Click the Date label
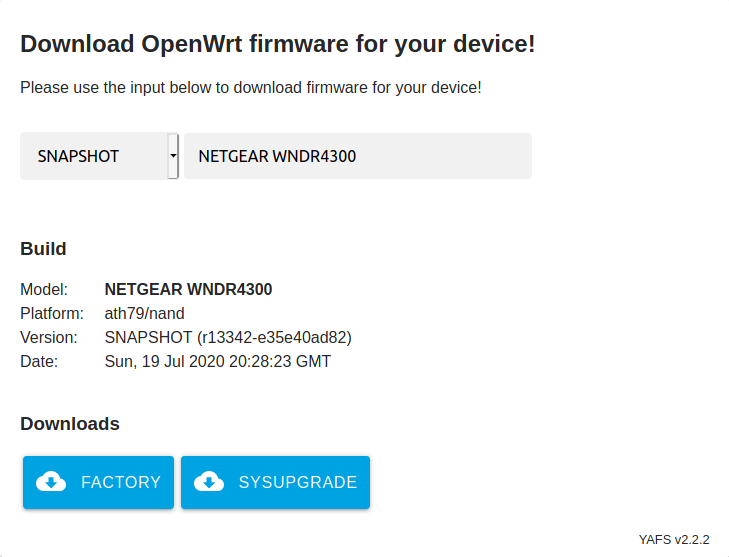 click(39, 361)
